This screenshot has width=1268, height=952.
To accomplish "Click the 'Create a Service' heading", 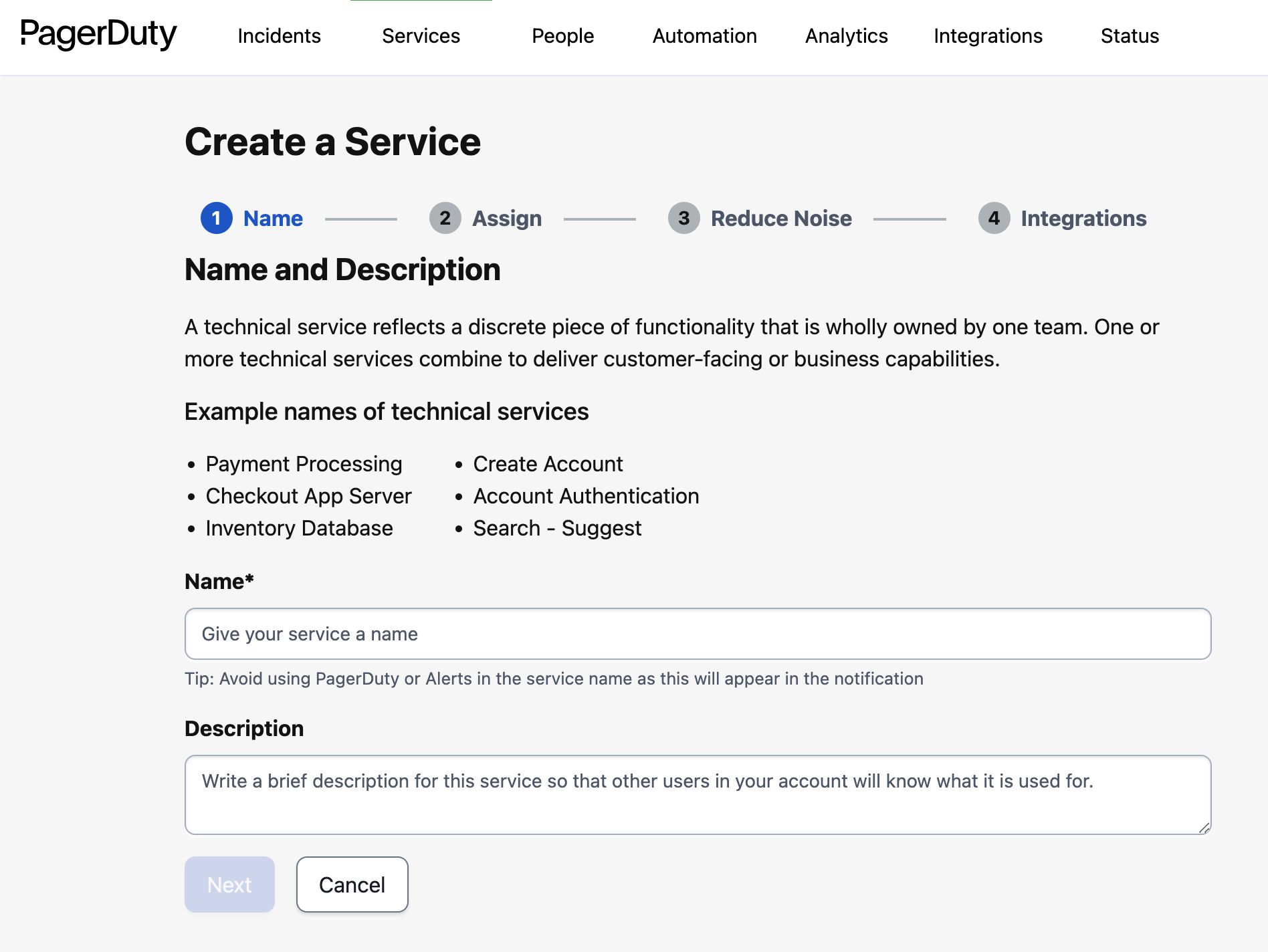I will tap(332, 142).
